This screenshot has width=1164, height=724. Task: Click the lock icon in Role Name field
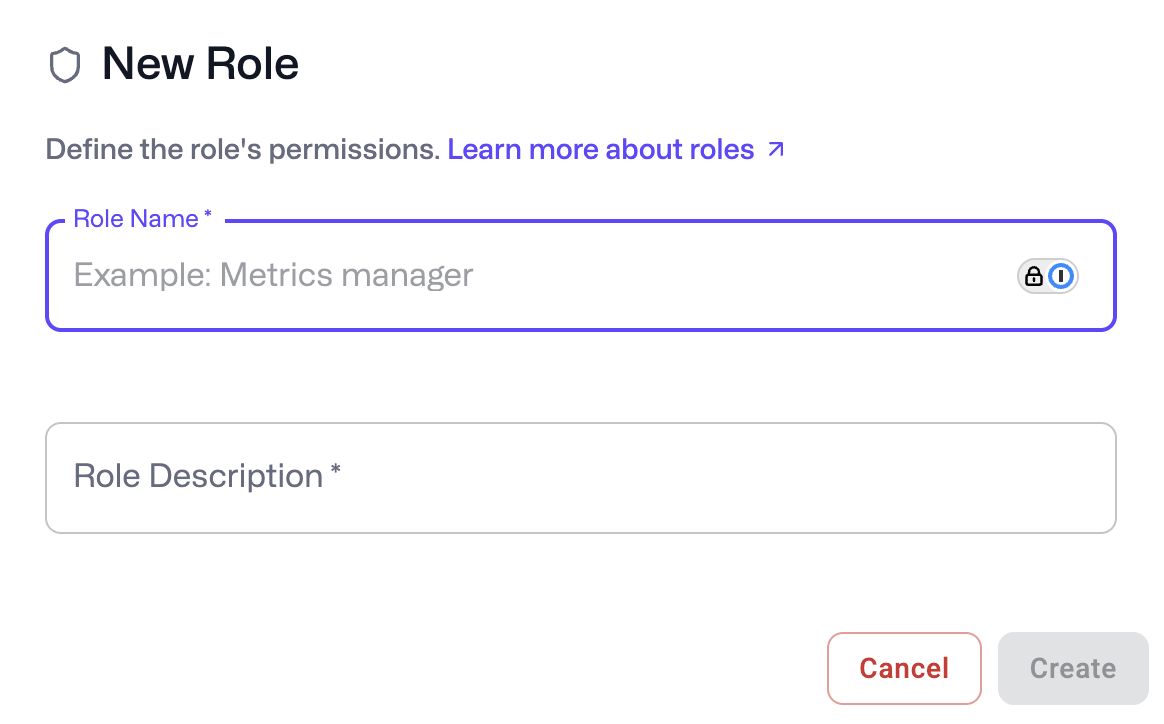coord(1034,276)
